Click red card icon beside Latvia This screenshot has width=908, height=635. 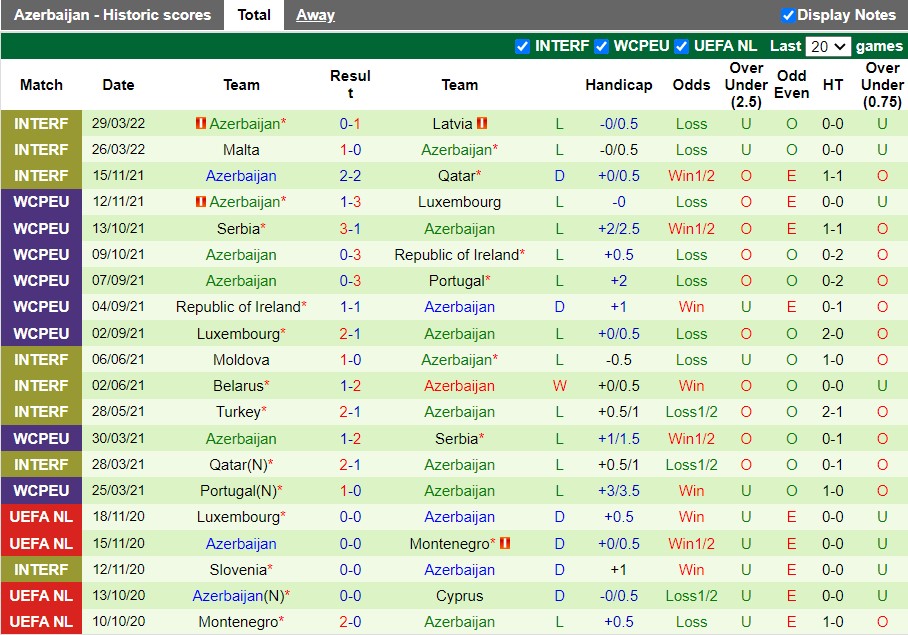click(x=482, y=123)
